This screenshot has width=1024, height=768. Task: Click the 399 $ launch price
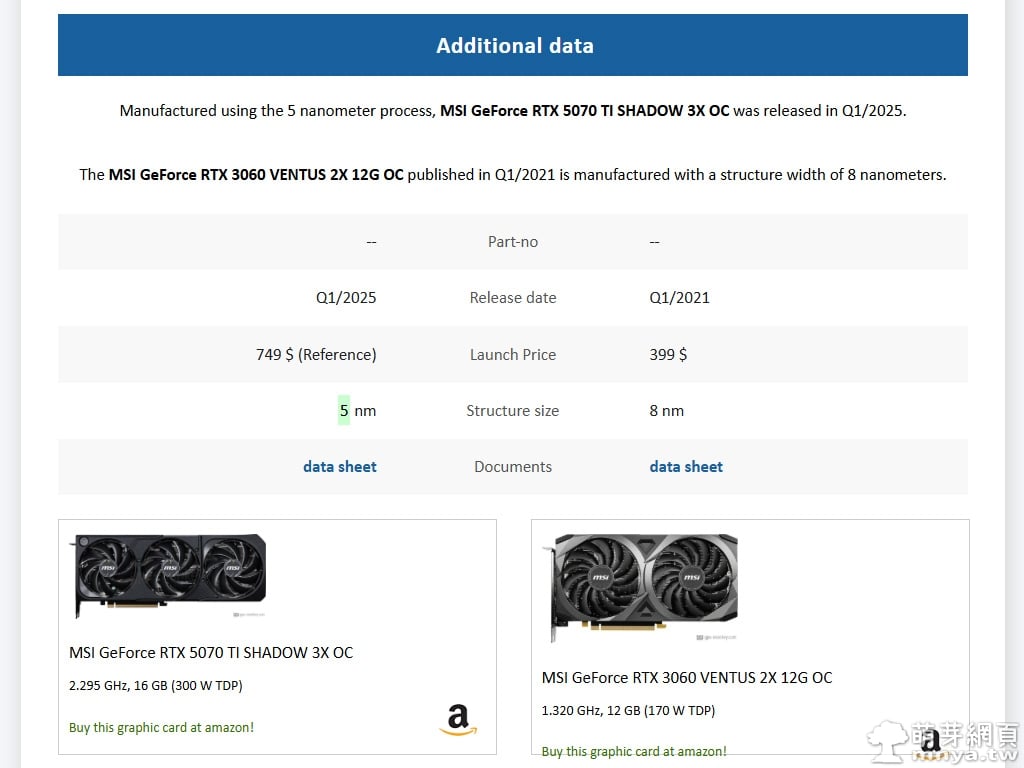[668, 355]
